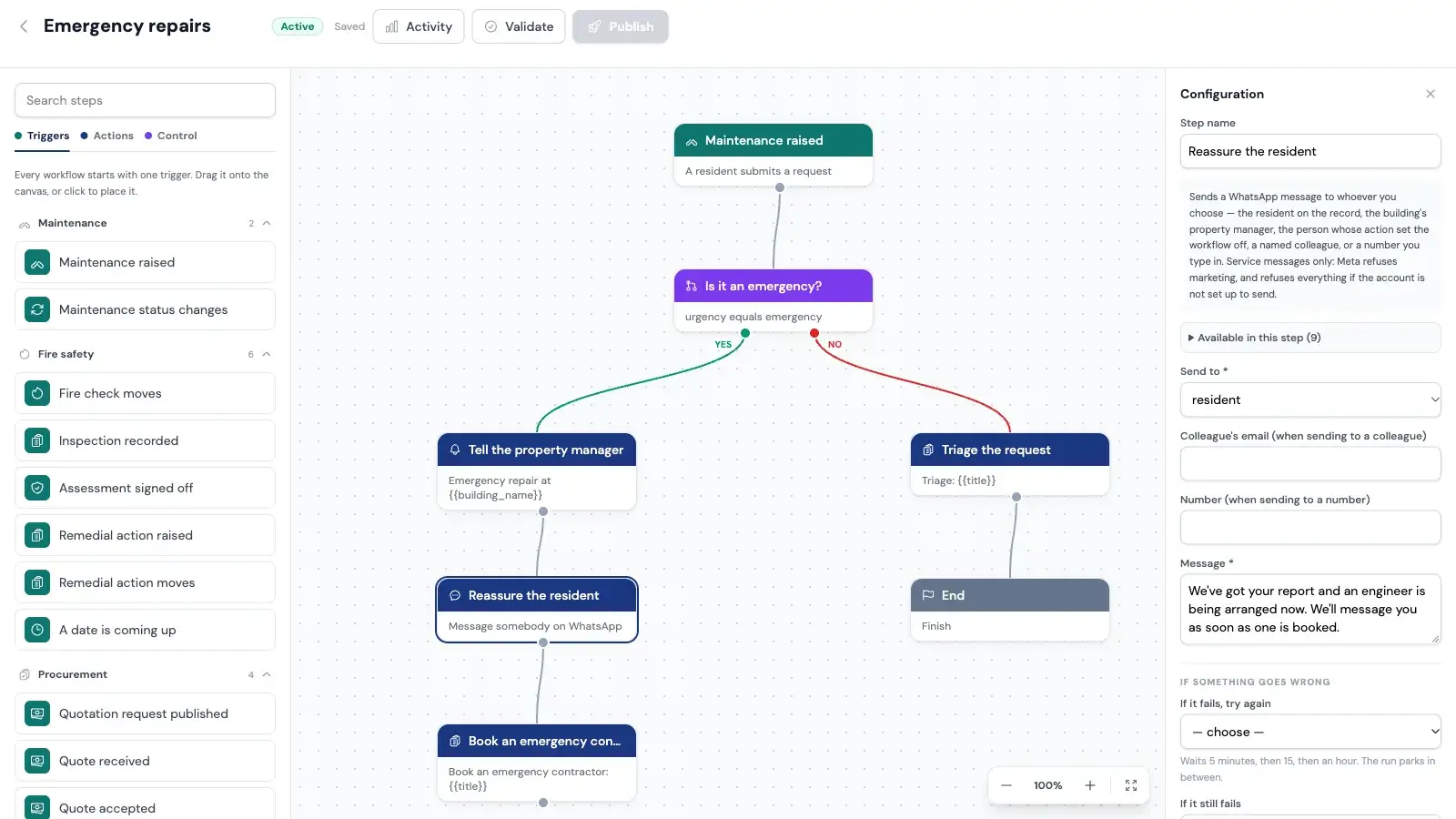The width and height of the screenshot is (1456, 819).
Task: Click the Inspection recorded icon
Action: pyautogui.click(x=37, y=440)
